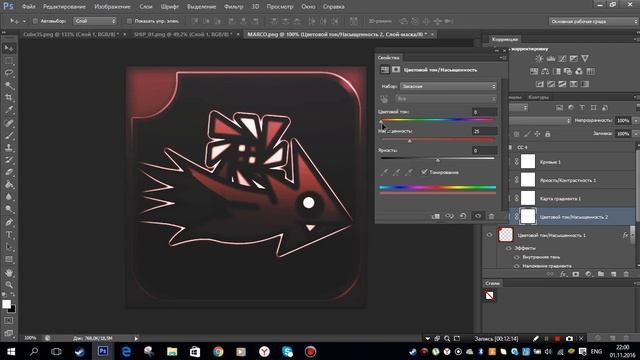Switch to the Контуры panel tab
This screenshot has height=360, width=640.
click(538, 97)
